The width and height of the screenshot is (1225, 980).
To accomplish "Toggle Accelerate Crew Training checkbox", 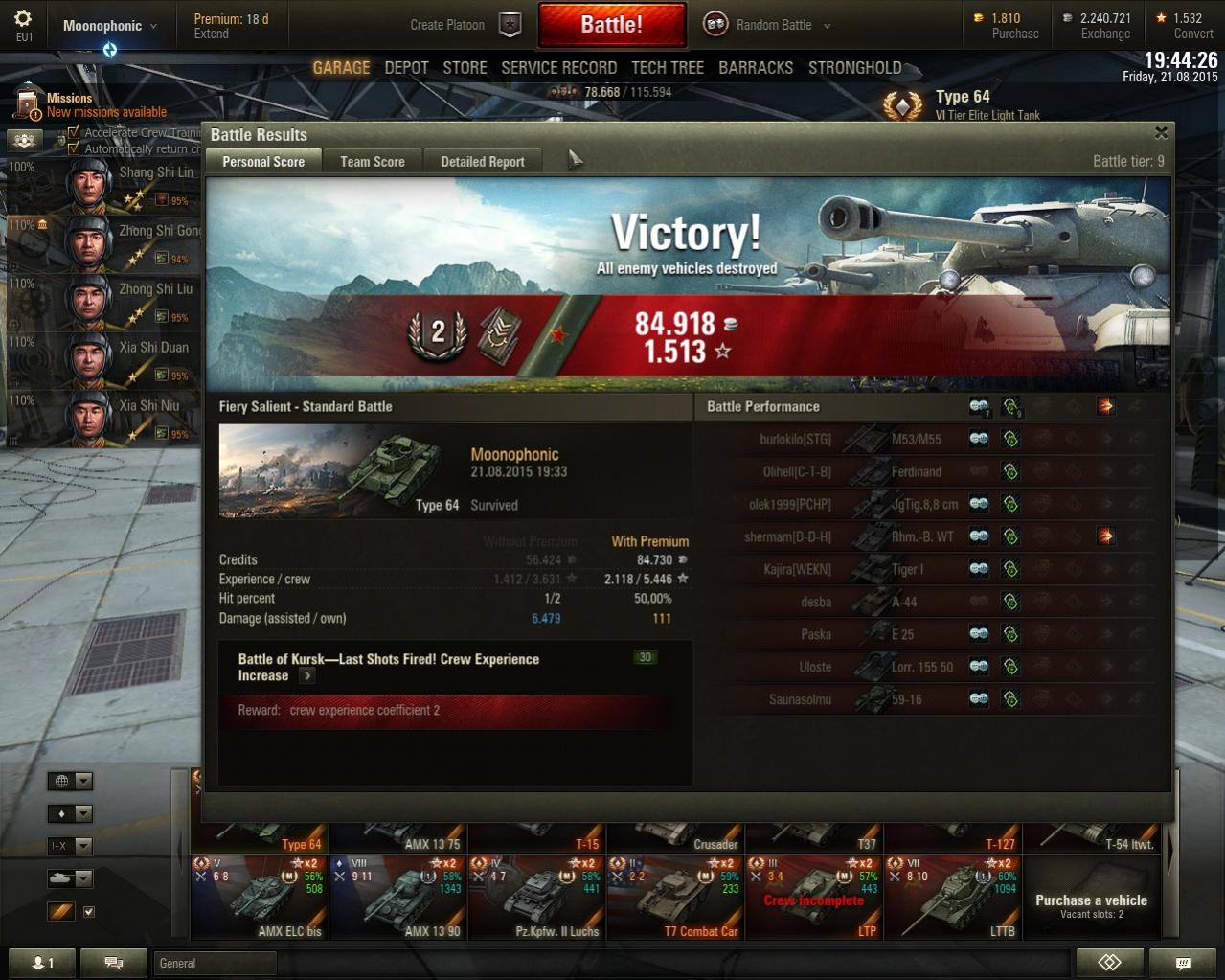I will pos(74,132).
